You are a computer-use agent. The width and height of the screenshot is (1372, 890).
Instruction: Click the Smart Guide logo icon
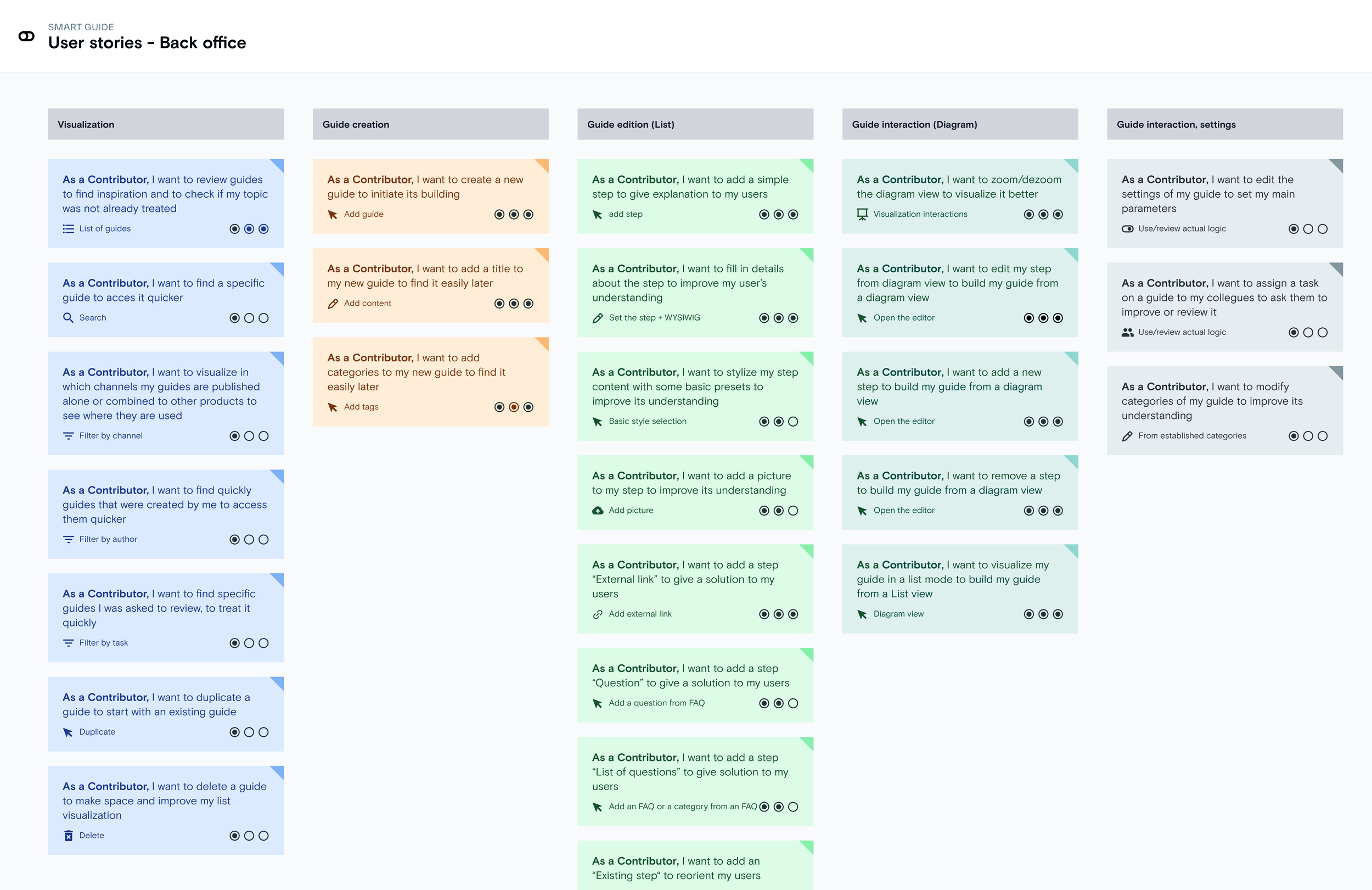pyautogui.click(x=26, y=36)
